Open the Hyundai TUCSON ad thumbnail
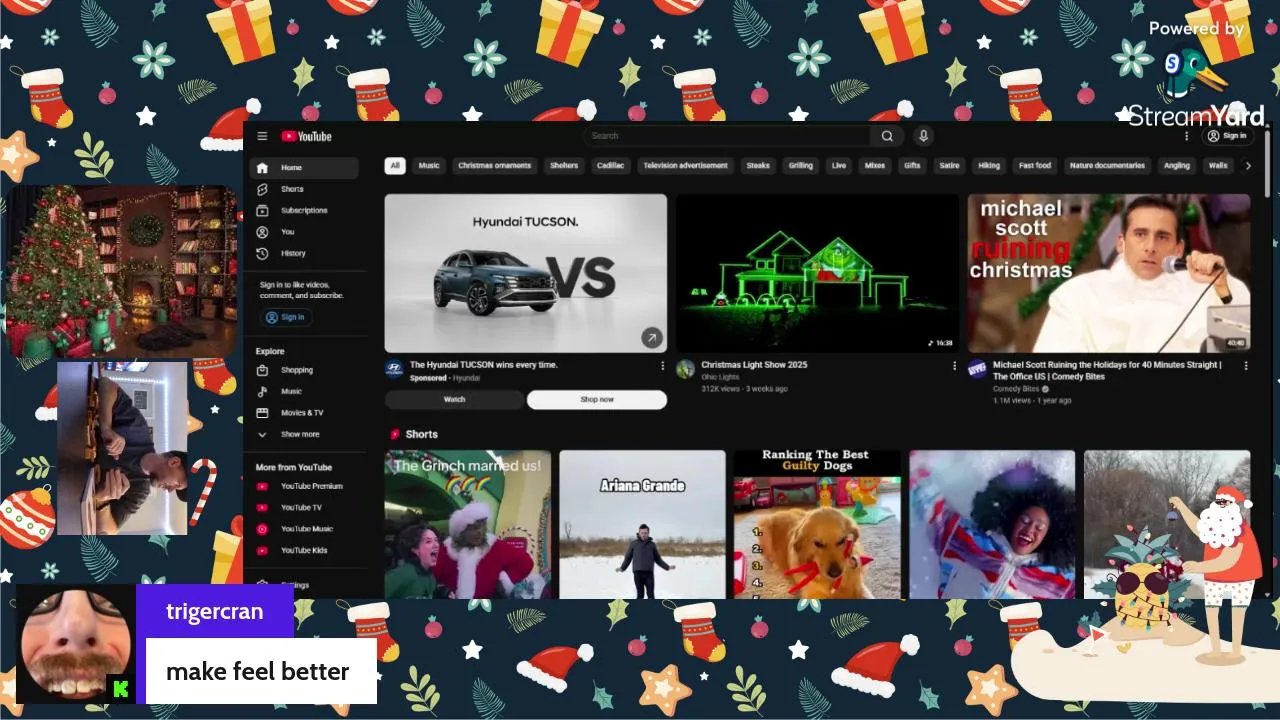This screenshot has height=720, width=1280. pyautogui.click(x=526, y=273)
